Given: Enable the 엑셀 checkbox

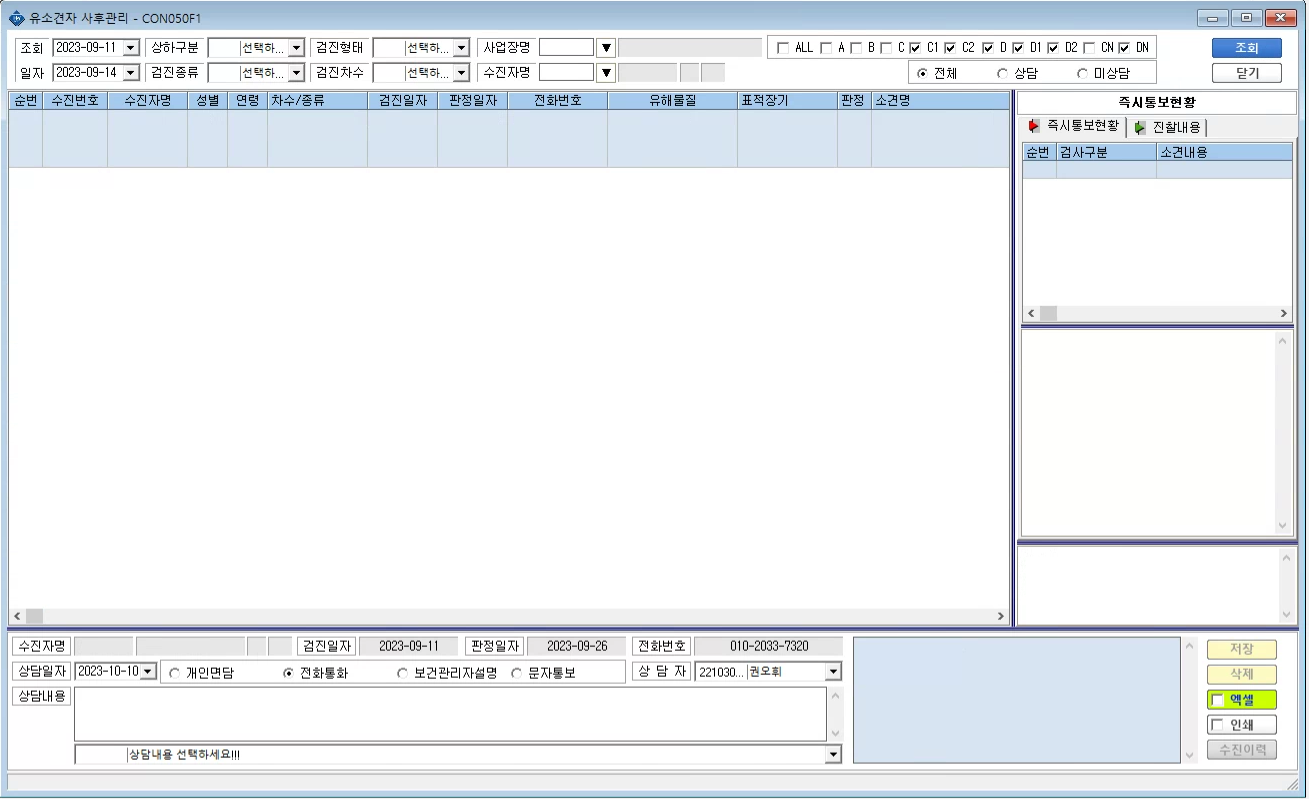Looking at the screenshot, I should point(1218,700).
